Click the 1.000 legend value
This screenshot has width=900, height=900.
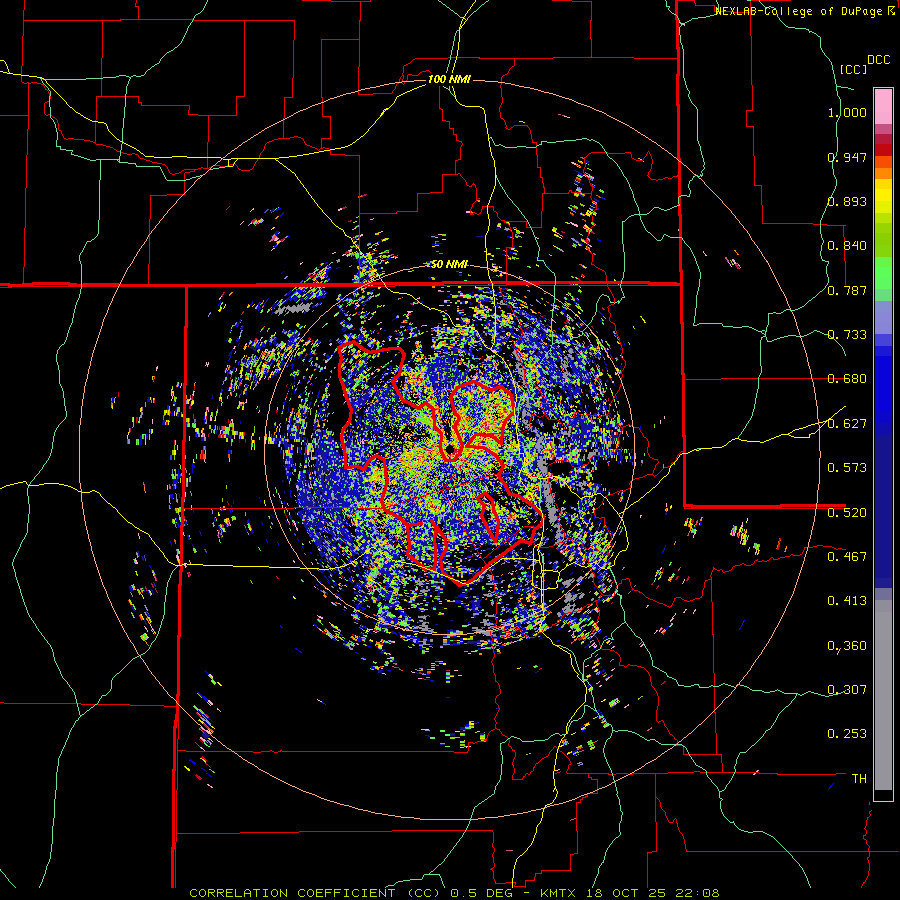tap(847, 112)
